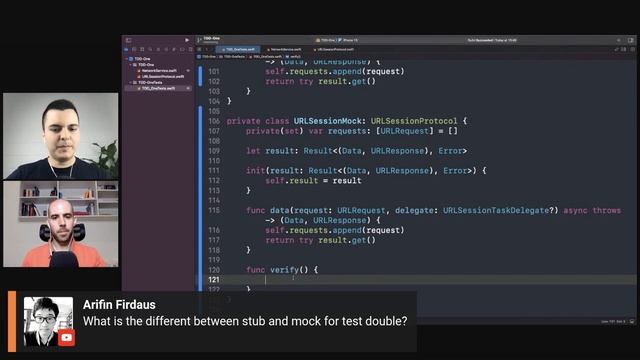Click TDD_OneTests.swift in the jump bar
Image resolution: width=640 pixels, height=360 pixels.
[266, 57]
